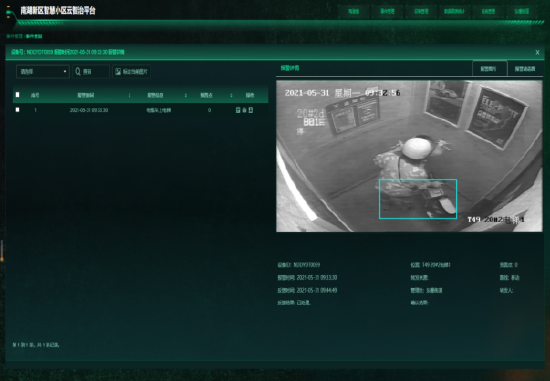Open the third top navigation button
Image resolution: width=550 pixels, height=381 pixels.
coord(421,11)
